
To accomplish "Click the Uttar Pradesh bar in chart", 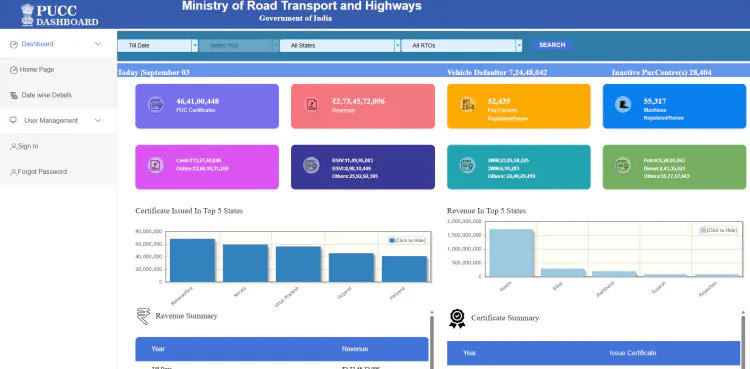I will [298, 264].
